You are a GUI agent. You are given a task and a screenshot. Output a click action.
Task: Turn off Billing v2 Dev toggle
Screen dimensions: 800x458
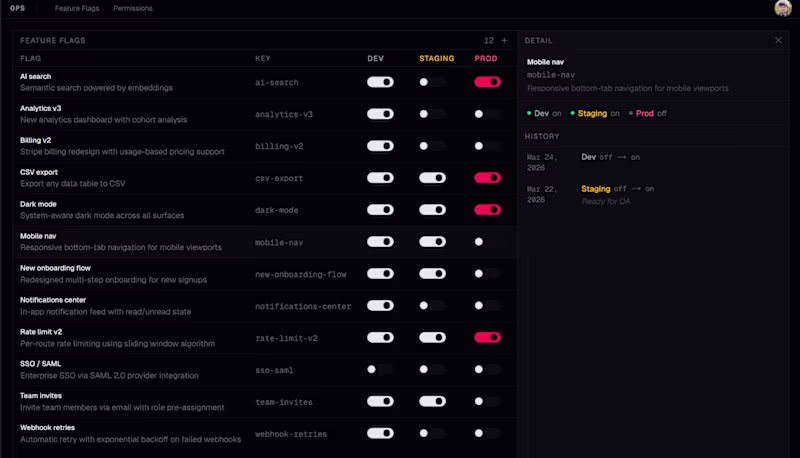click(x=380, y=146)
